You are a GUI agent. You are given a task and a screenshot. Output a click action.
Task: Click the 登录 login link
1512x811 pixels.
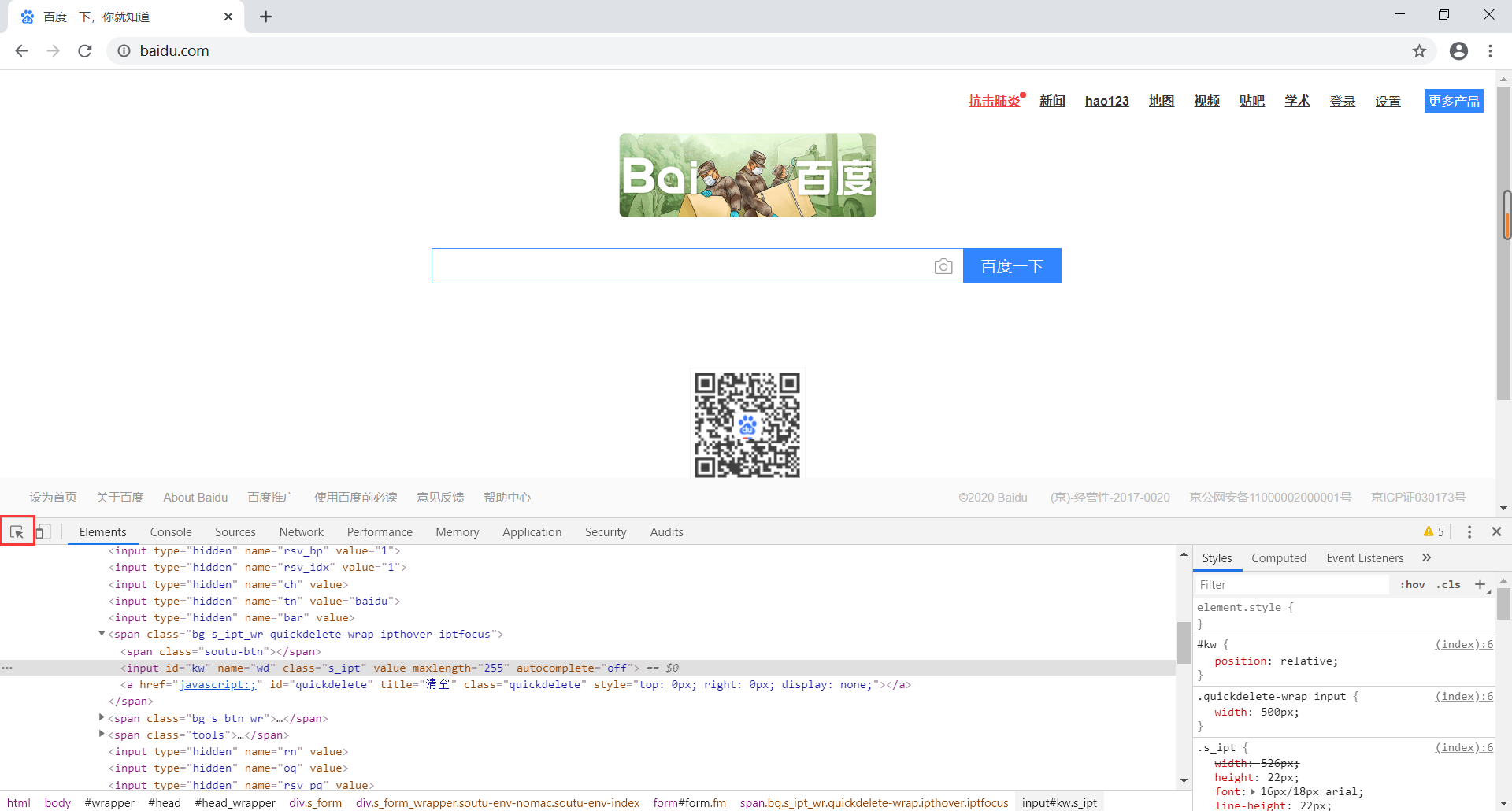pyautogui.click(x=1343, y=101)
